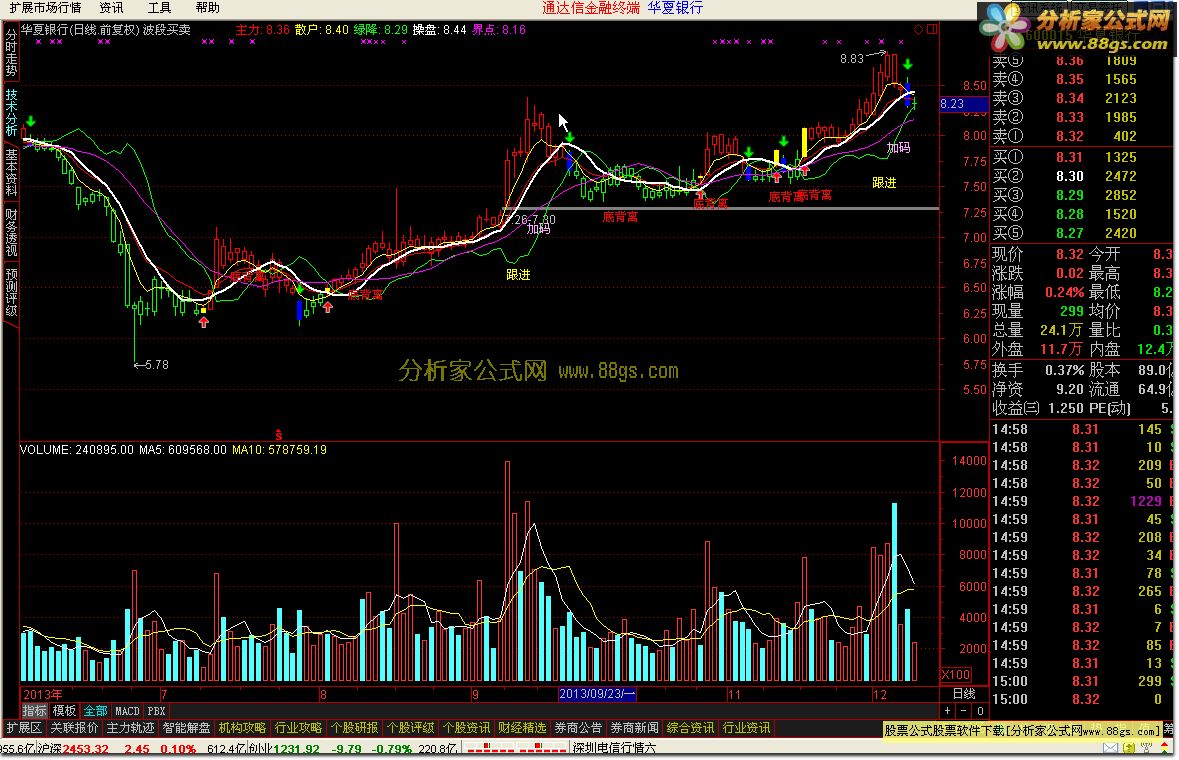1179x760 pixels.
Task: Click the 主力: 8.36 indicator label
Action: pyautogui.click(x=262, y=30)
